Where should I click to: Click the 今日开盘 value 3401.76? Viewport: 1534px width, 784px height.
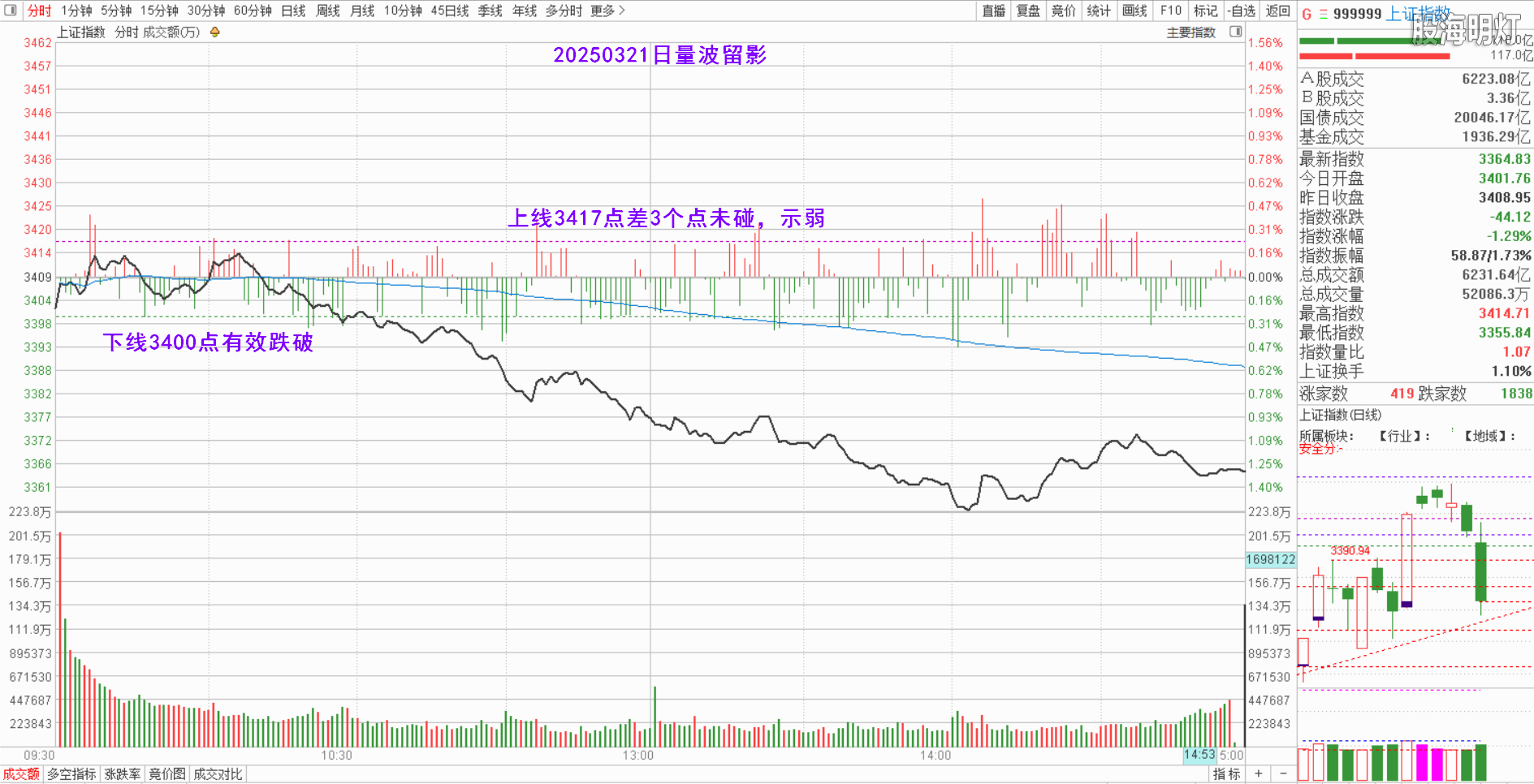[1504, 178]
